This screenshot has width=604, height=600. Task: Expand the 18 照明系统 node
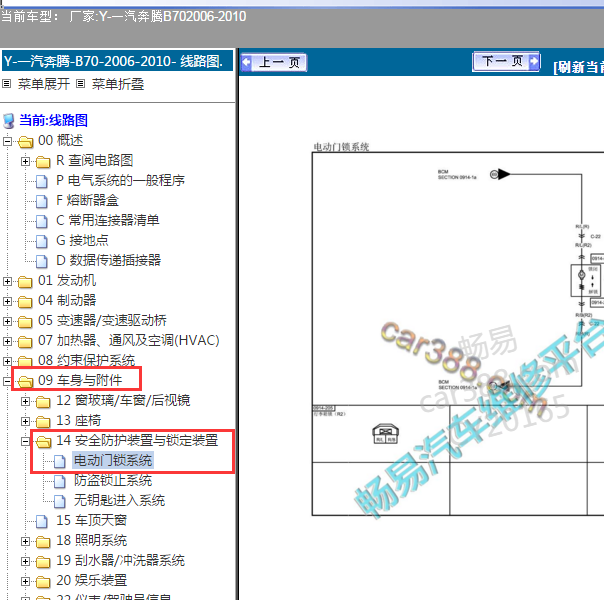coord(25,542)
